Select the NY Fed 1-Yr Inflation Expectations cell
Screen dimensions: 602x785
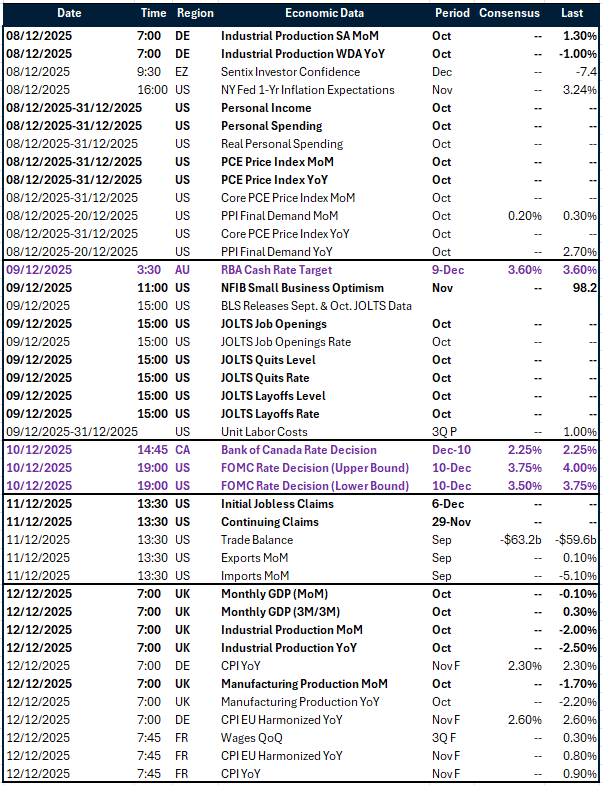(x=307, y=90)
